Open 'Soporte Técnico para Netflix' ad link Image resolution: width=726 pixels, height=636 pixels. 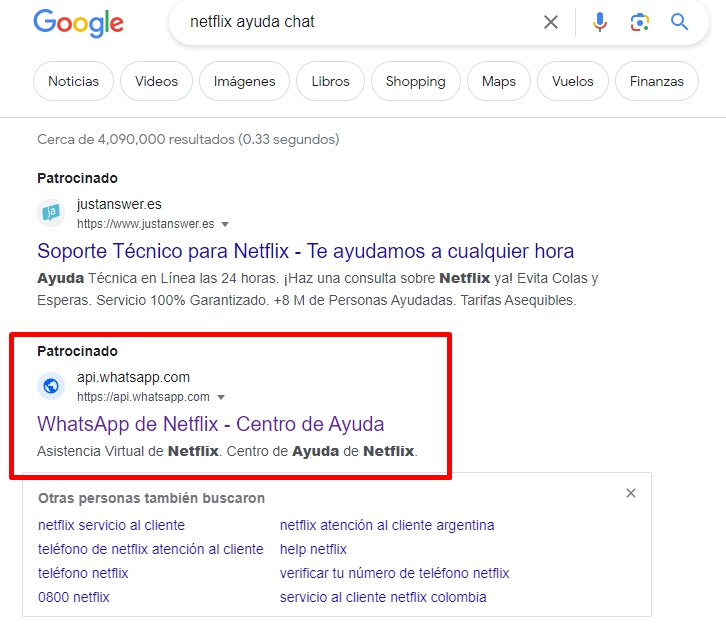[x=306, y=251]
